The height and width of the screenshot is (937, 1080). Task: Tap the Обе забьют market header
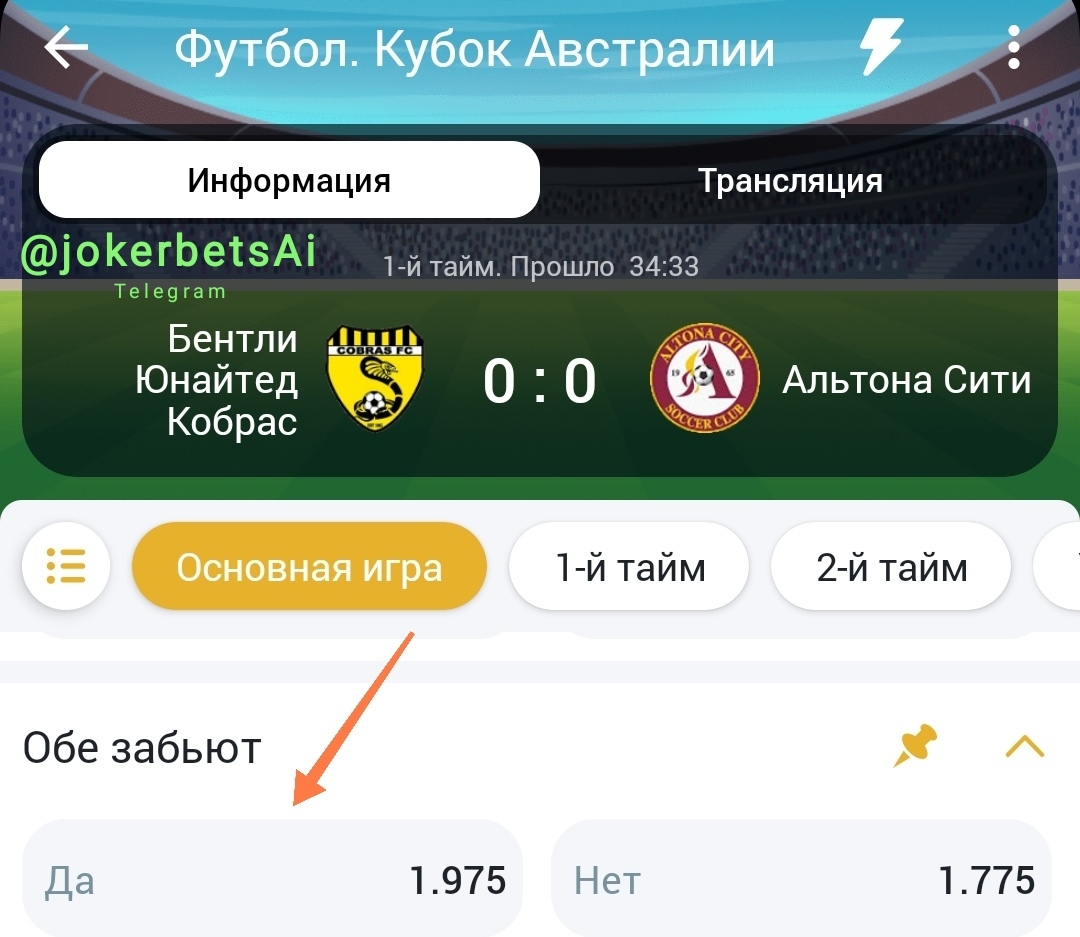(x=142, y=748)
